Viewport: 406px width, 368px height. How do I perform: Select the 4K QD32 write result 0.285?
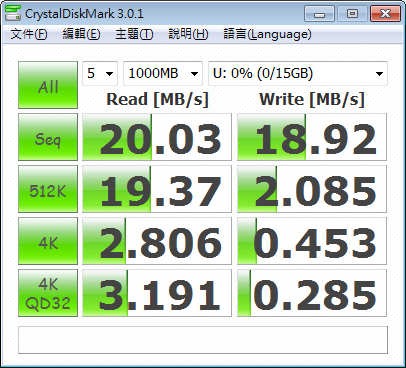[x=312, y=293]
